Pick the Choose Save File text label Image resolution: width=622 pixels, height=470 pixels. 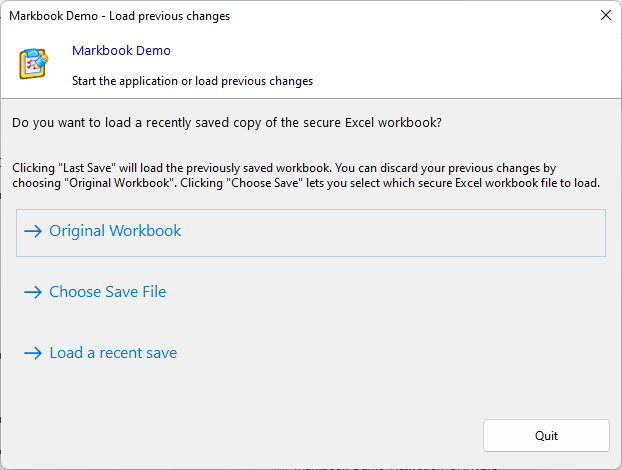[x=107, y=293]
